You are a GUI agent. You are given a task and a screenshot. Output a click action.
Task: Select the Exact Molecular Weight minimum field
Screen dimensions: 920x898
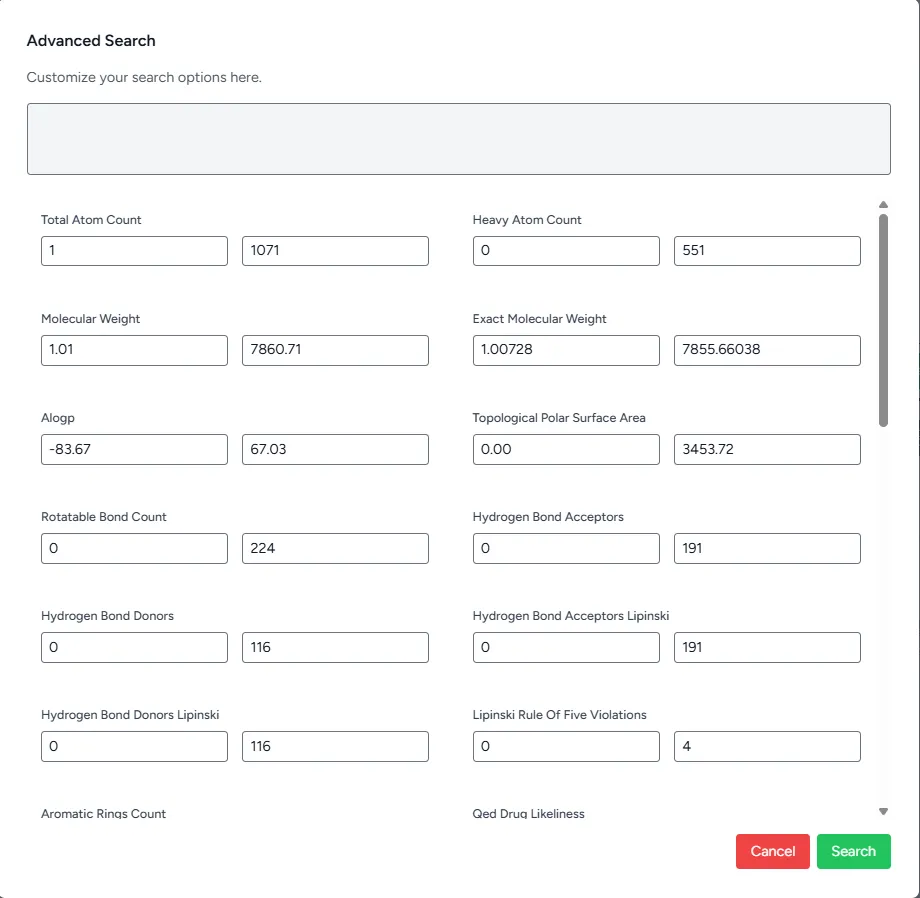(566, 350)
